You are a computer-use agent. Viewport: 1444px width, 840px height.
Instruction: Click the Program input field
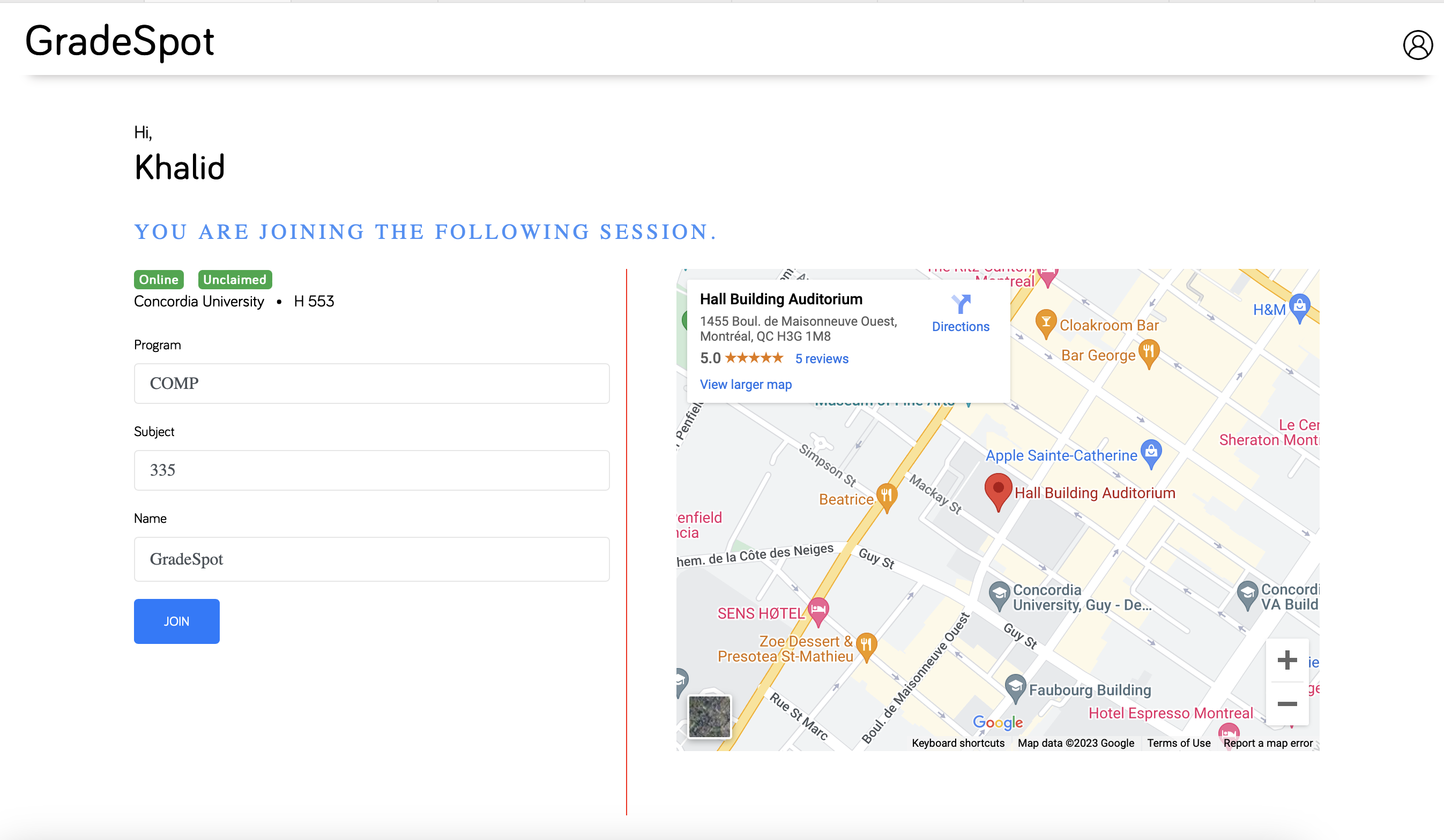click(x=371, y=383)
